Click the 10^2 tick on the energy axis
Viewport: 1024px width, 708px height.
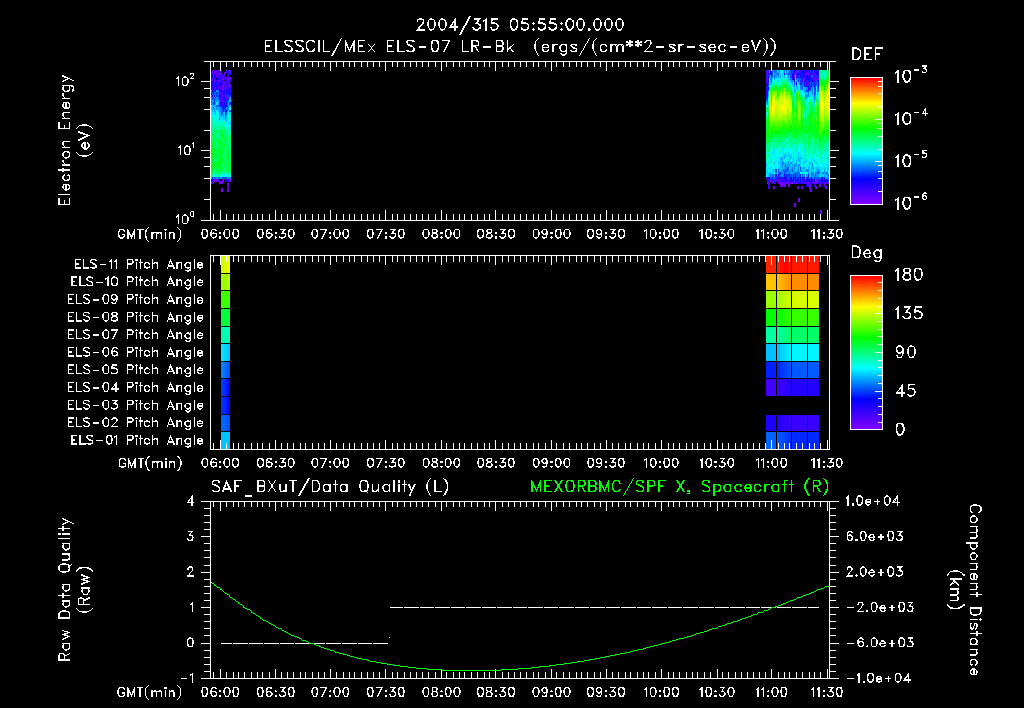click(x=185, y=81)
